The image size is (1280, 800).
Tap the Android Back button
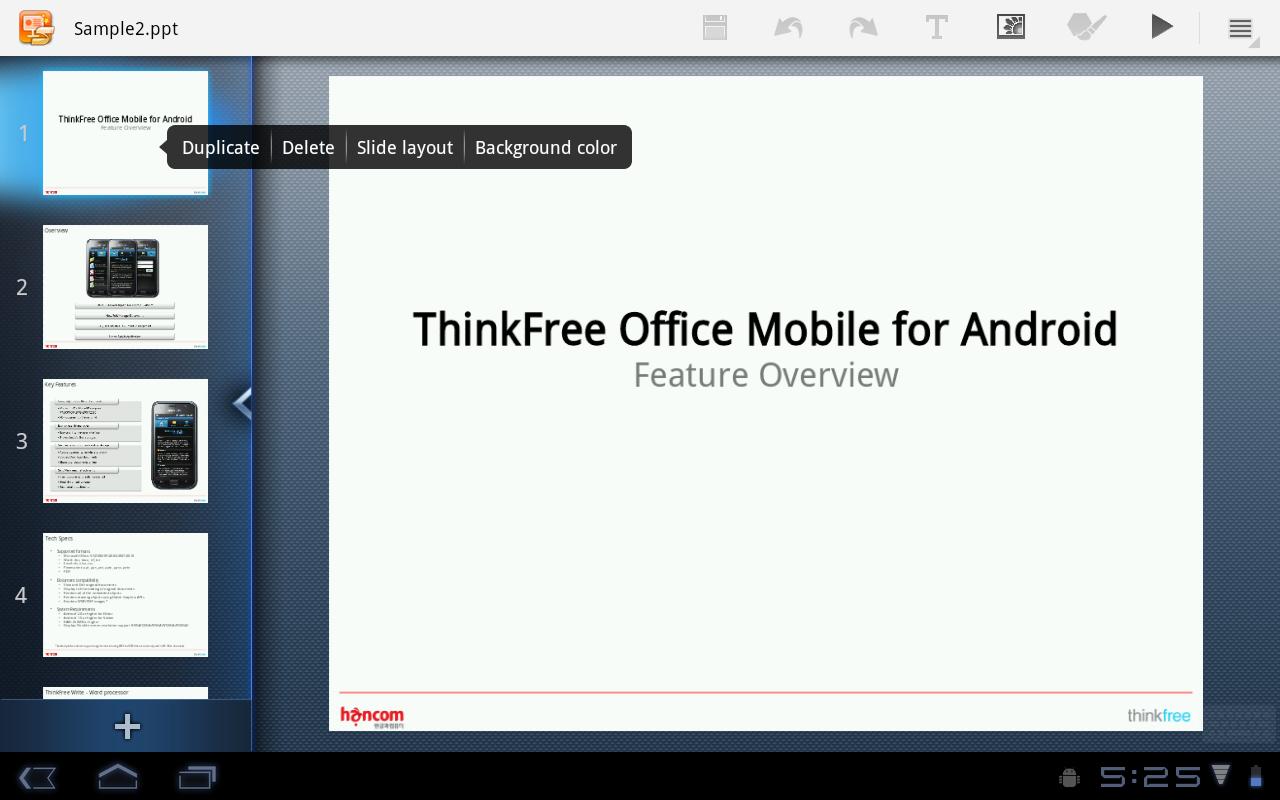point(37,777)
